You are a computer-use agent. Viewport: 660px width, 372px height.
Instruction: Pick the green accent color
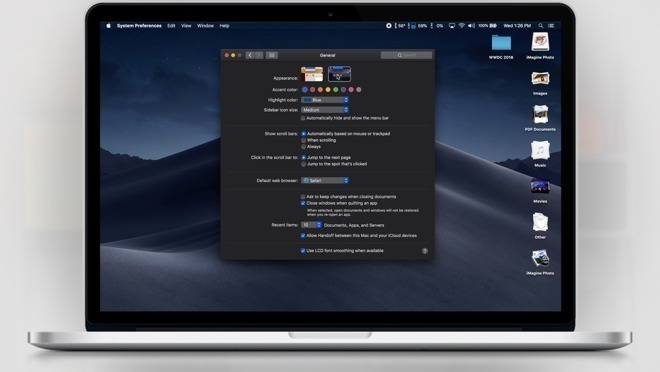(335, 90)
